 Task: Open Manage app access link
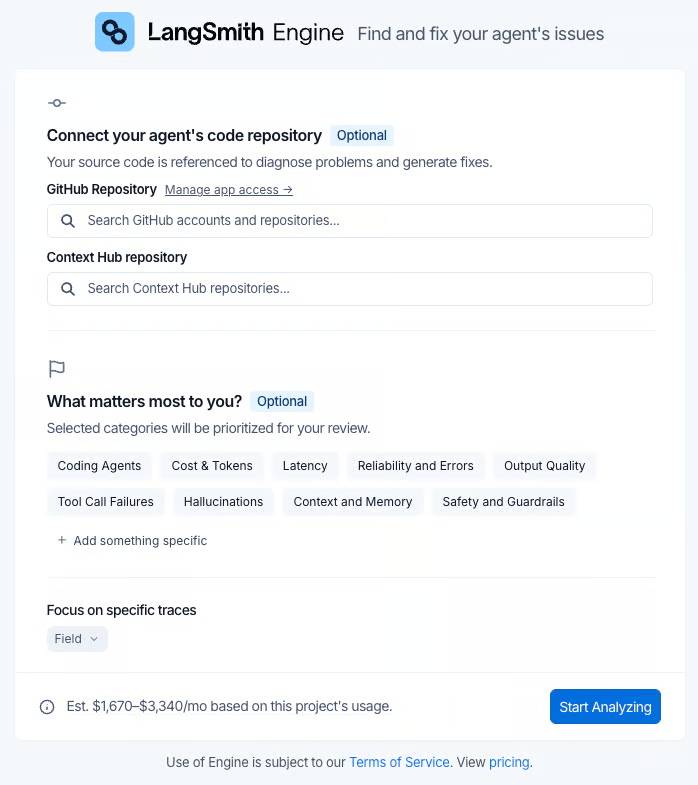click(x=229, y=190)
